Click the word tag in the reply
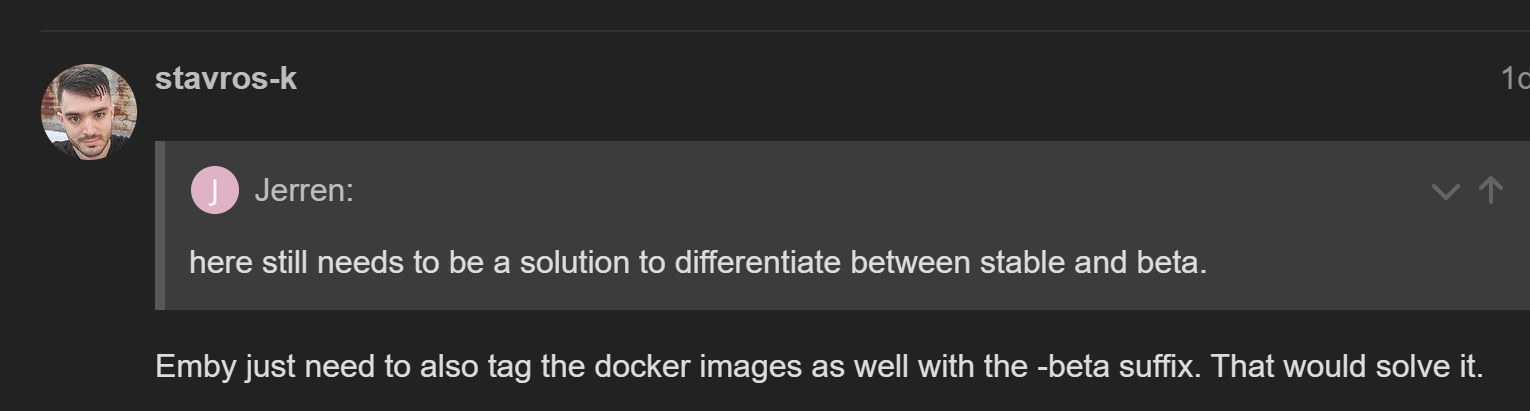This screenshot has width=1530, height=411. point(509,366)
